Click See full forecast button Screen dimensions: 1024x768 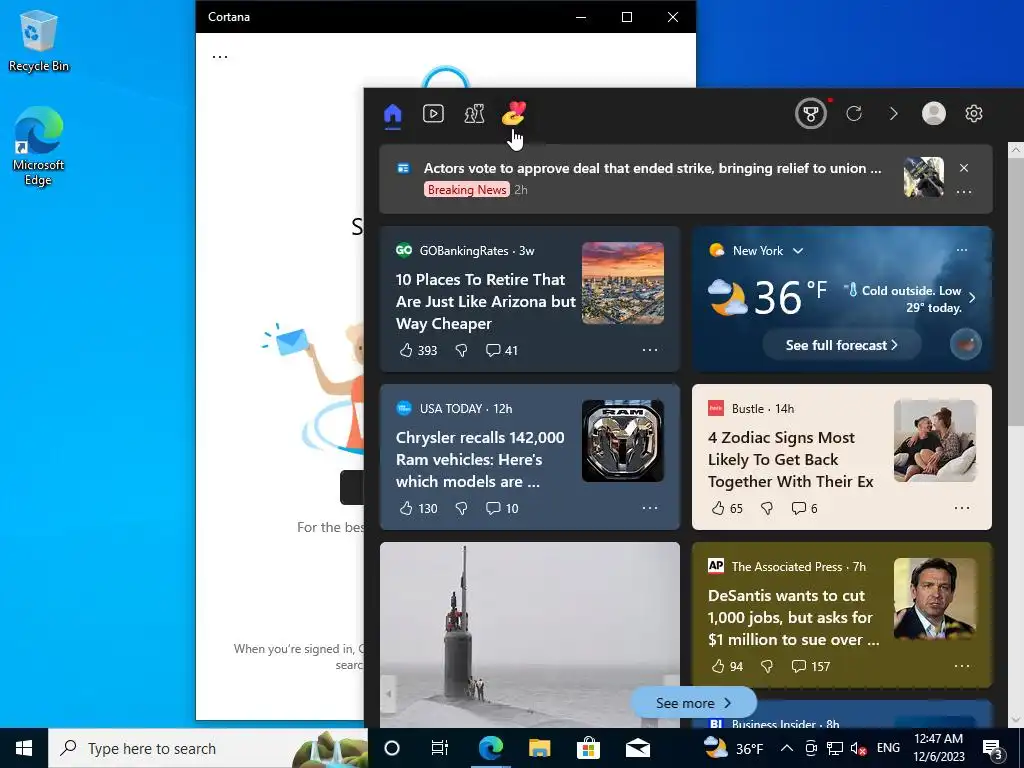(842, 345)
